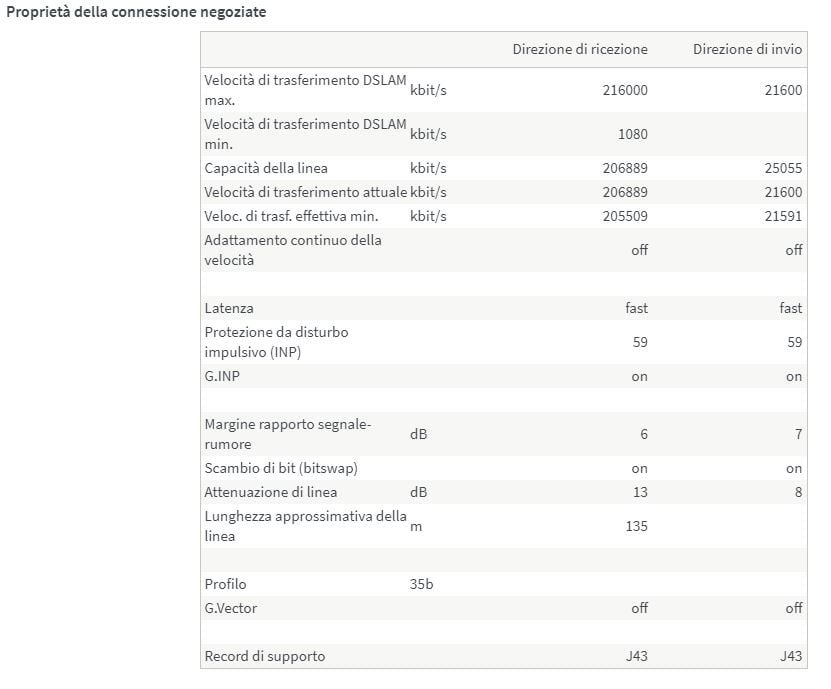The width and height of the screenshot is (831, 689).
Task: Click the "Capacità della linea" row label
Action: tap(266, 168)
